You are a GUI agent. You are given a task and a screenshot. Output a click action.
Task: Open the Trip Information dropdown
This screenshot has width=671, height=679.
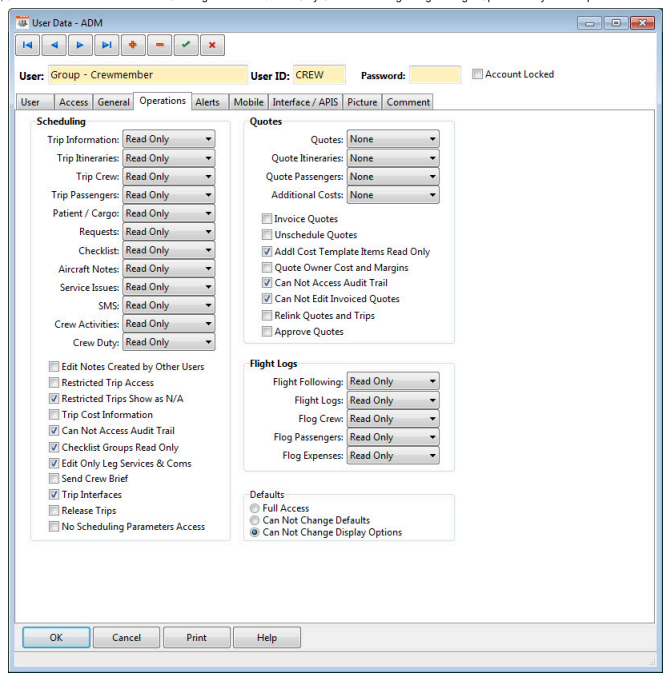click(168, 140)
